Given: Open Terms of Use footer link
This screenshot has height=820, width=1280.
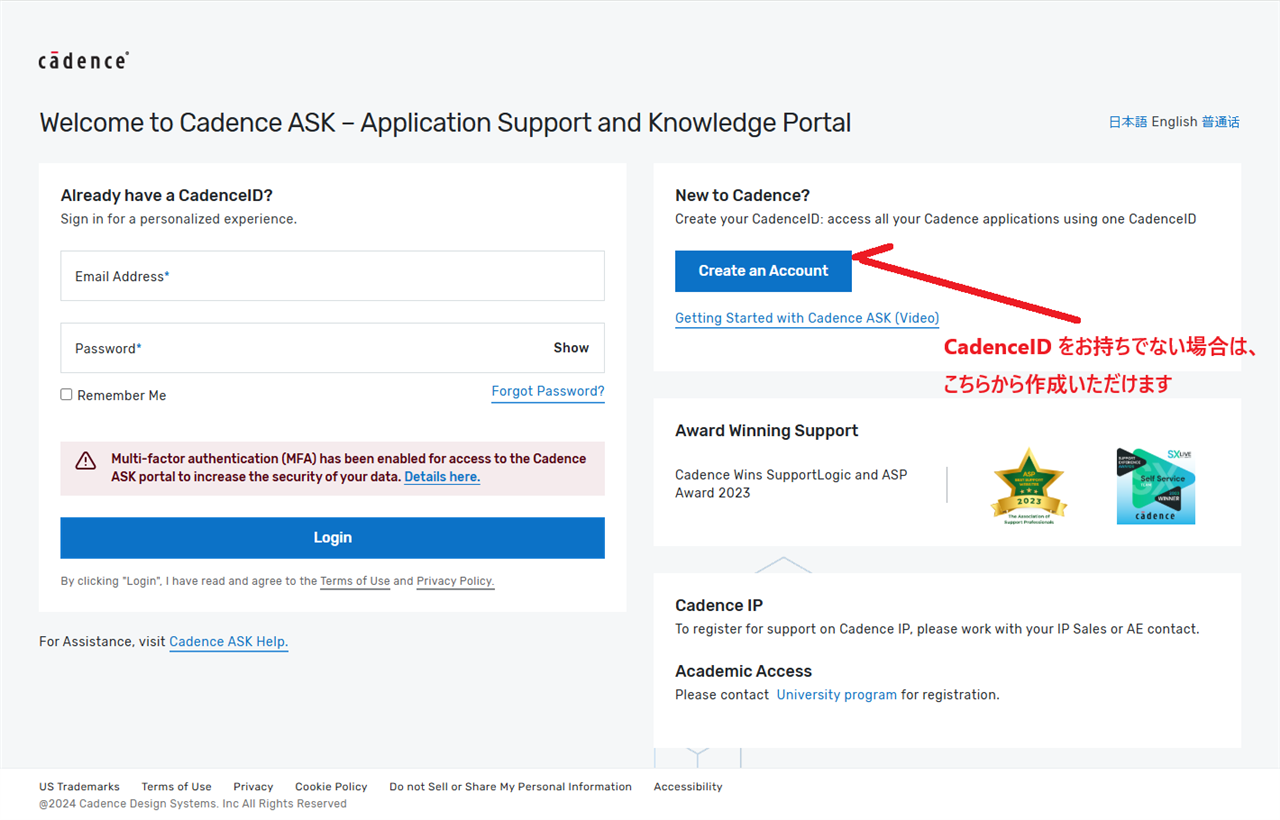Looking at the screenshot, I should pyautogui.click(x=176, y=787).
